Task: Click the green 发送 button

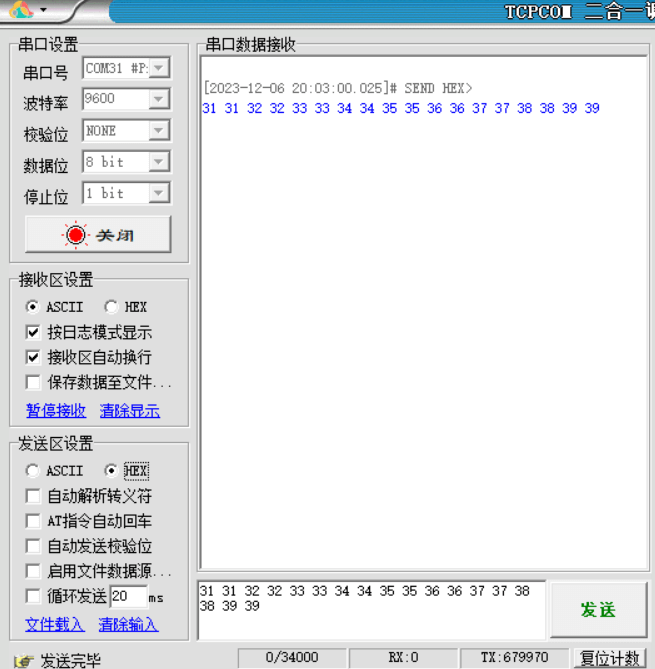Action: pos(599,609)
